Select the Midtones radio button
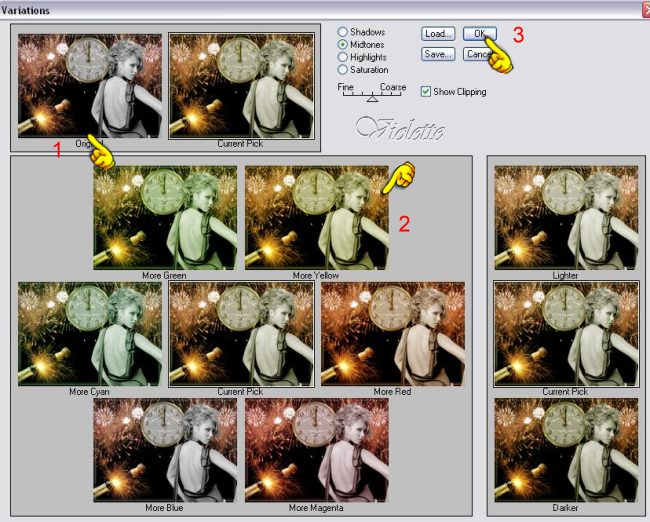The image size is (650, 522). (x=343, y=45)
